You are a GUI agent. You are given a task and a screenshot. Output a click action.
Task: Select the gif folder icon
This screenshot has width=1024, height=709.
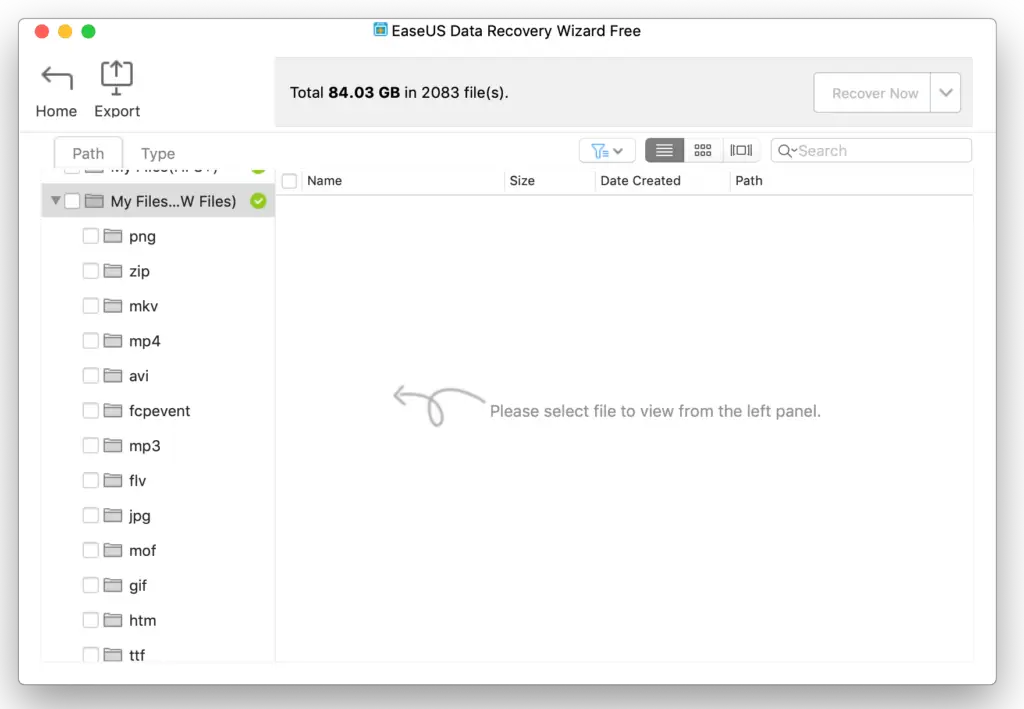(x=113, y=585)
